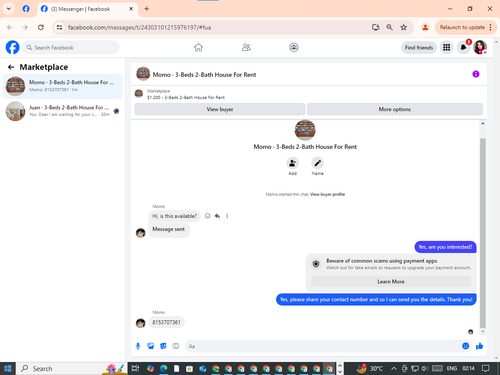
Task: Click the View buyer button
Action: pos(220,109)
